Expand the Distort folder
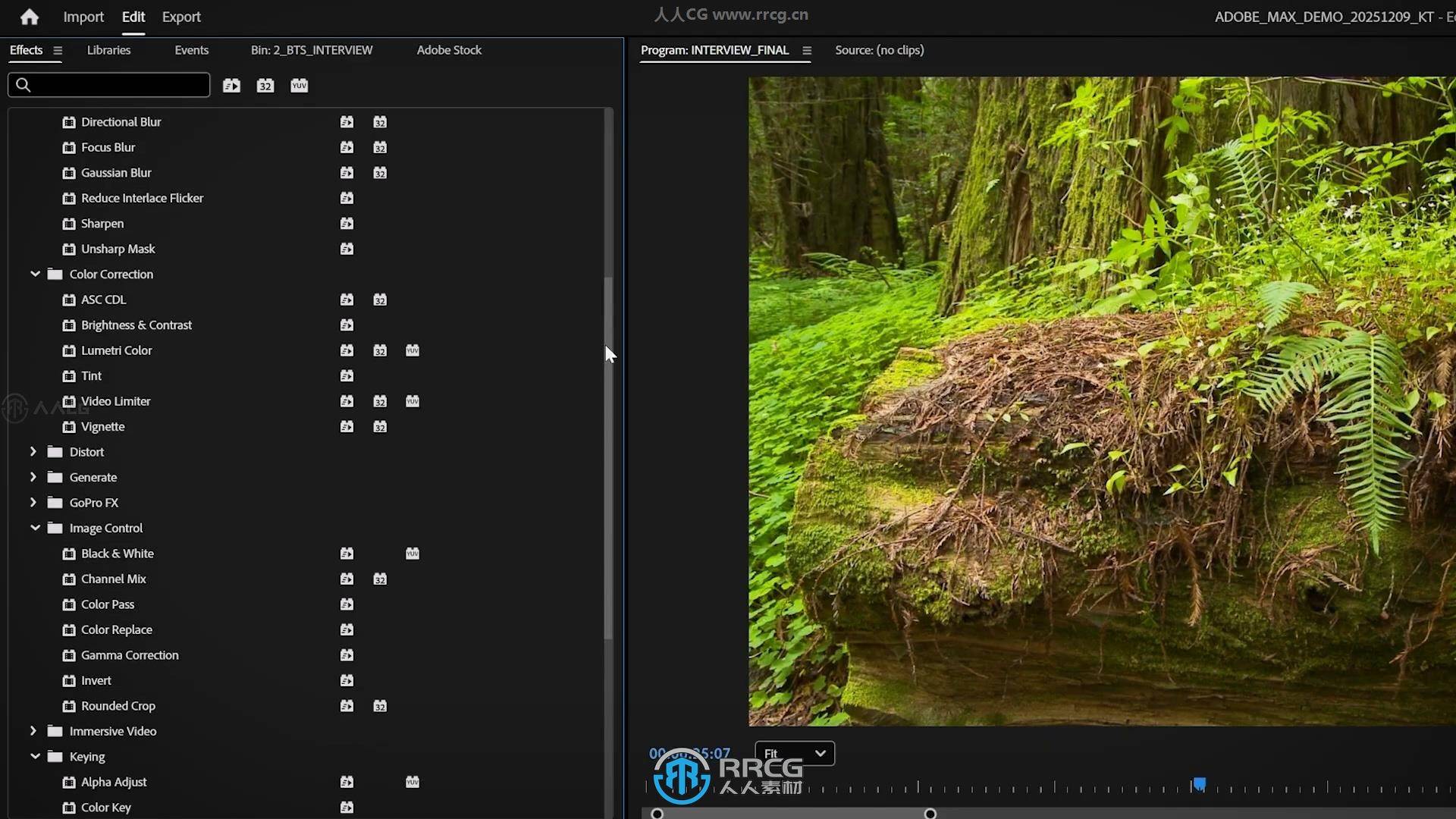This screenshot has height=819, width=1456. pos(33,452)
